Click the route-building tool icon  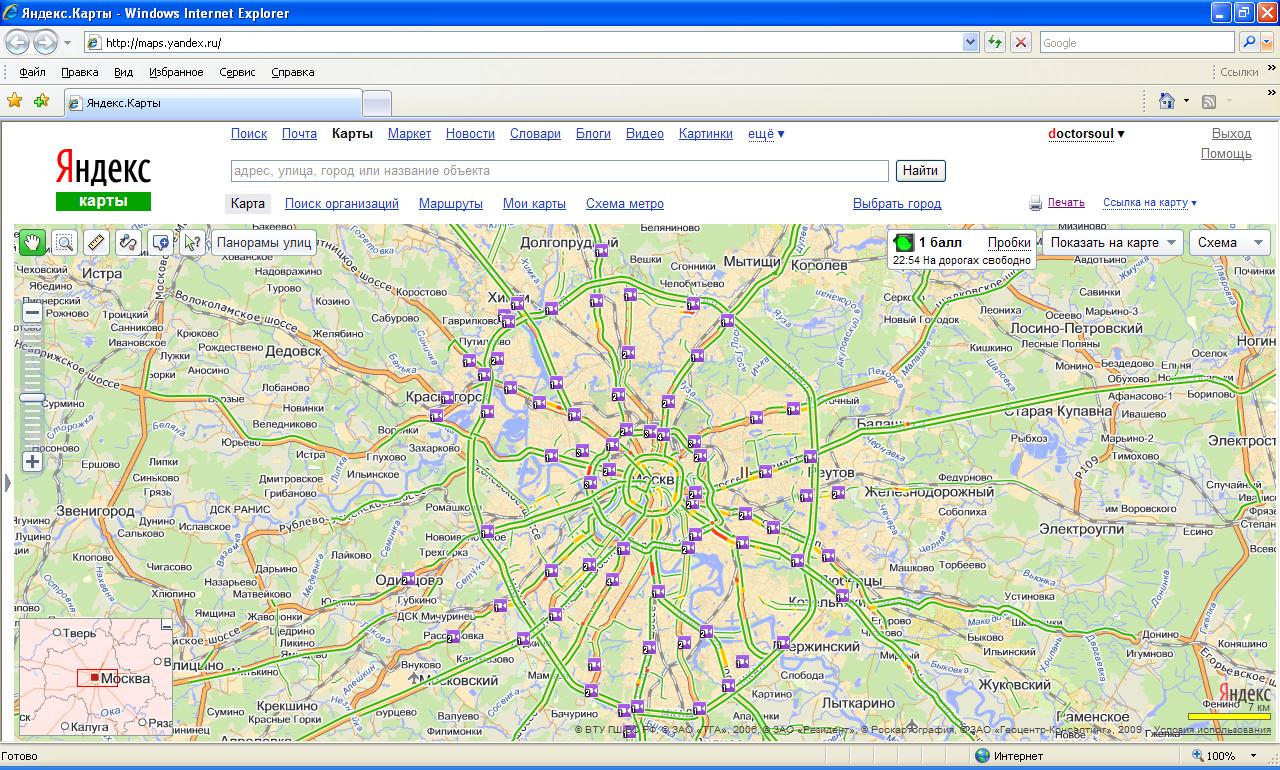coord(128,242)
